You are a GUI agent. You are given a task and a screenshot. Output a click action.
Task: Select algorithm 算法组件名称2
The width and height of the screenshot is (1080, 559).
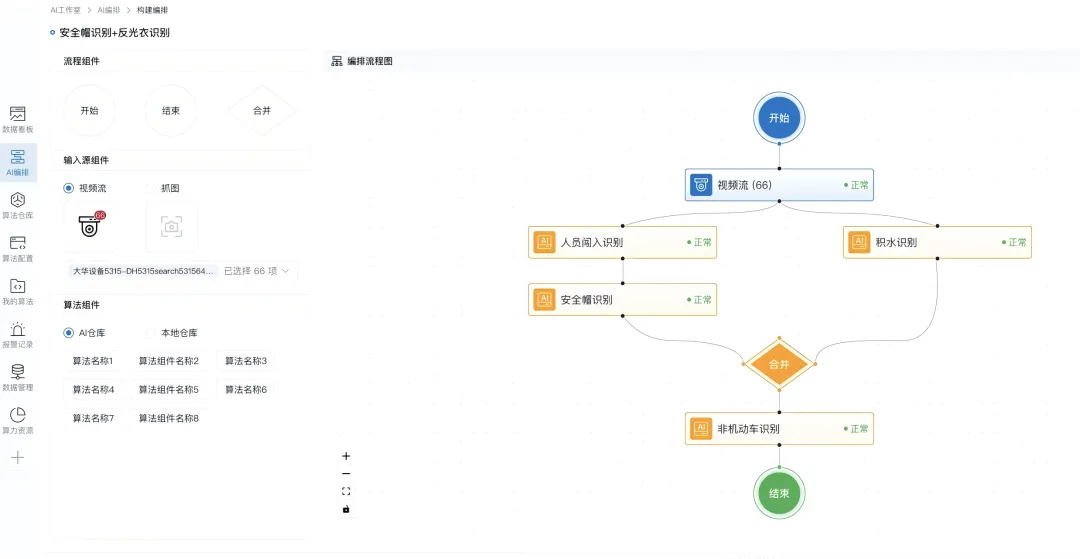tap(169, 361)
